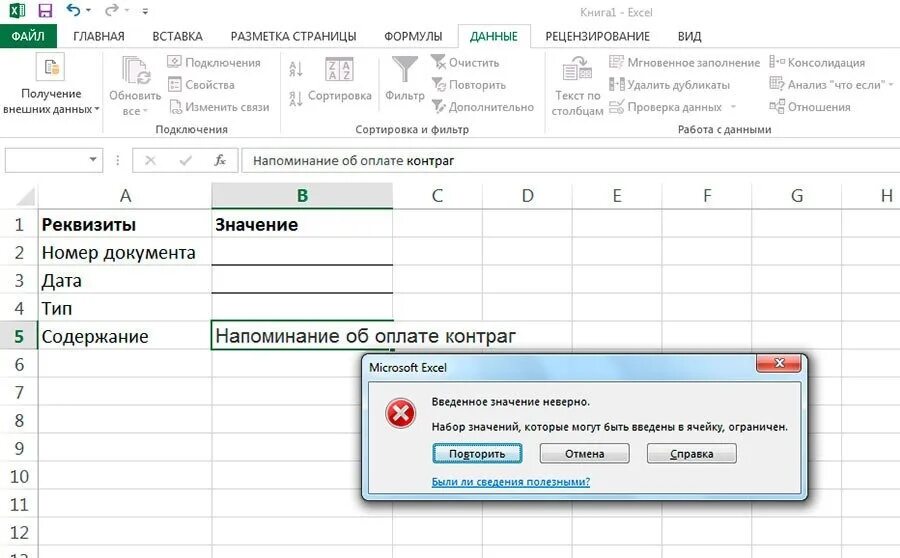Click cell containing Номер документа
900x558 pixels.
tap(125, 252)
